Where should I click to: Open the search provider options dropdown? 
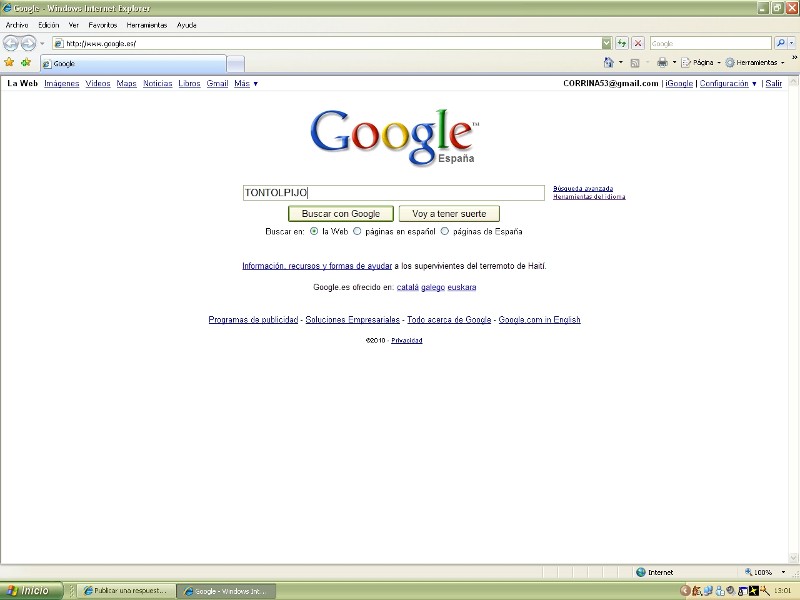[x=792, y=43]
